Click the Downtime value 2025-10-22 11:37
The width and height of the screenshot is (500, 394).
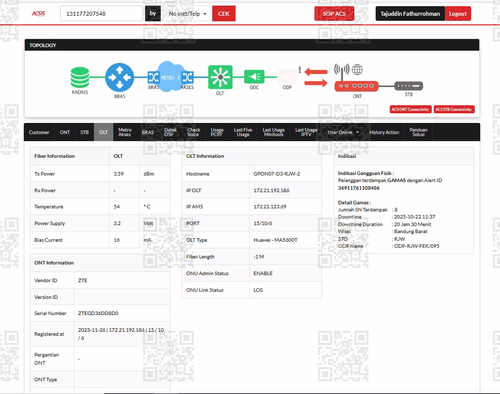coord(415,217)
